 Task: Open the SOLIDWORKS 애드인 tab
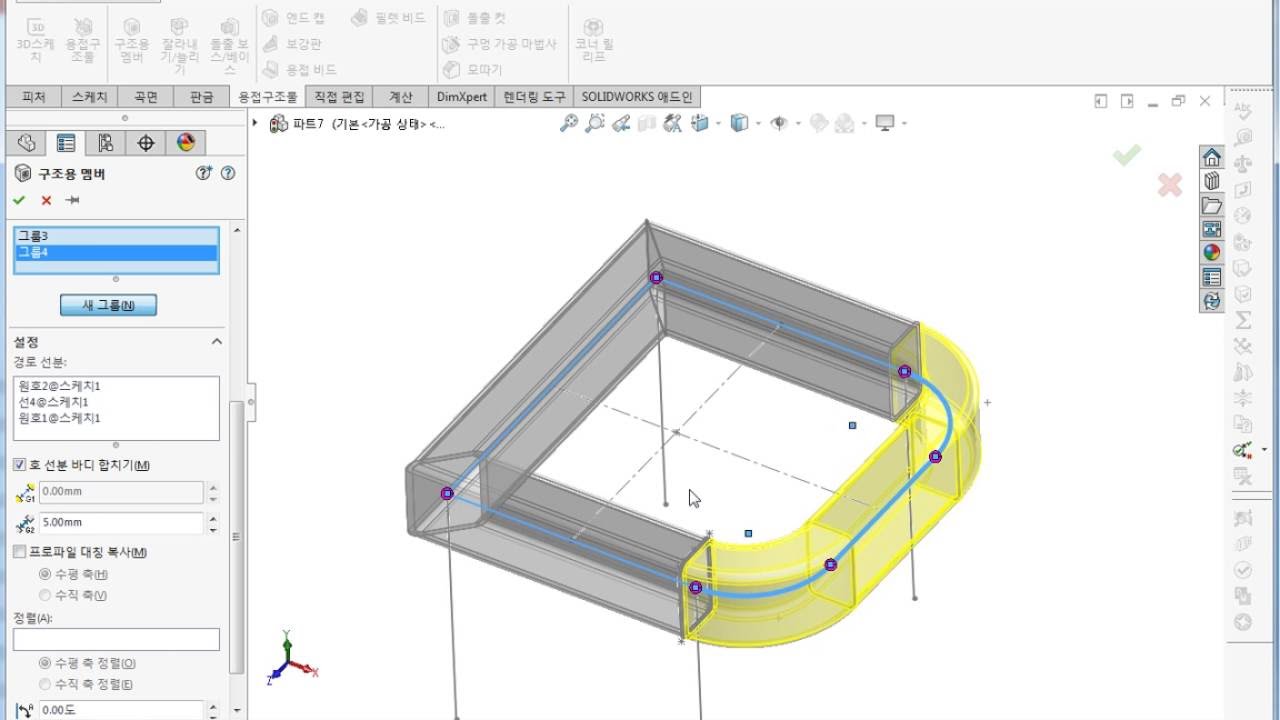point(638,97)
